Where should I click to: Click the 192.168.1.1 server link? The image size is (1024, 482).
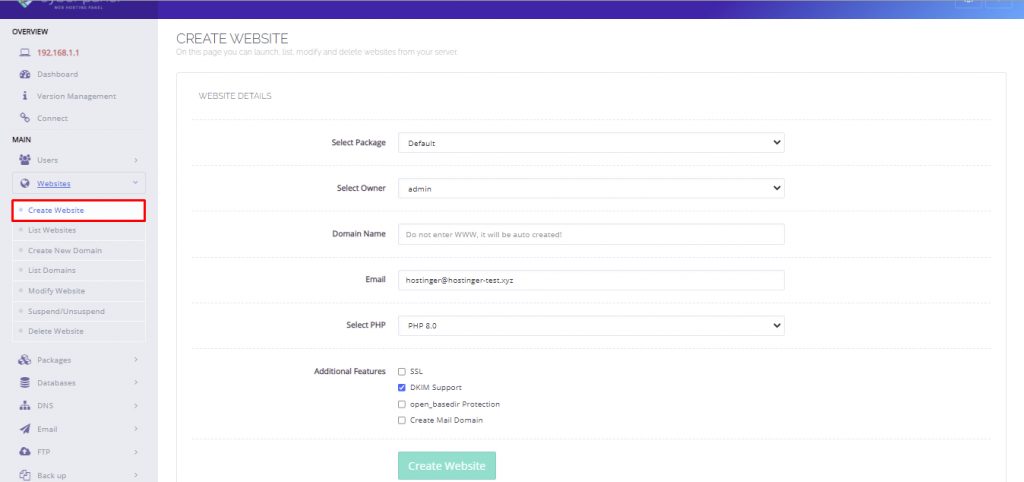coord(58,53)
